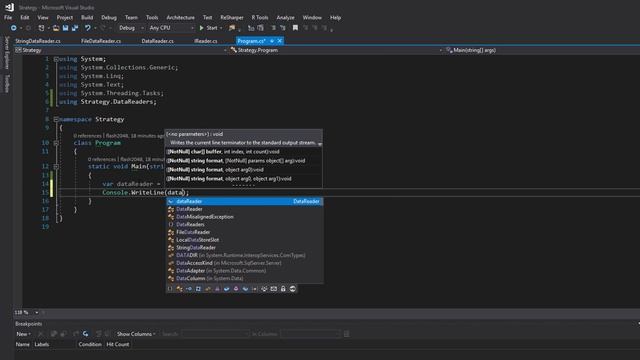Select LocalDataStoreSlot completion item
The image size is (640, 360).
(x=244, y=240)
